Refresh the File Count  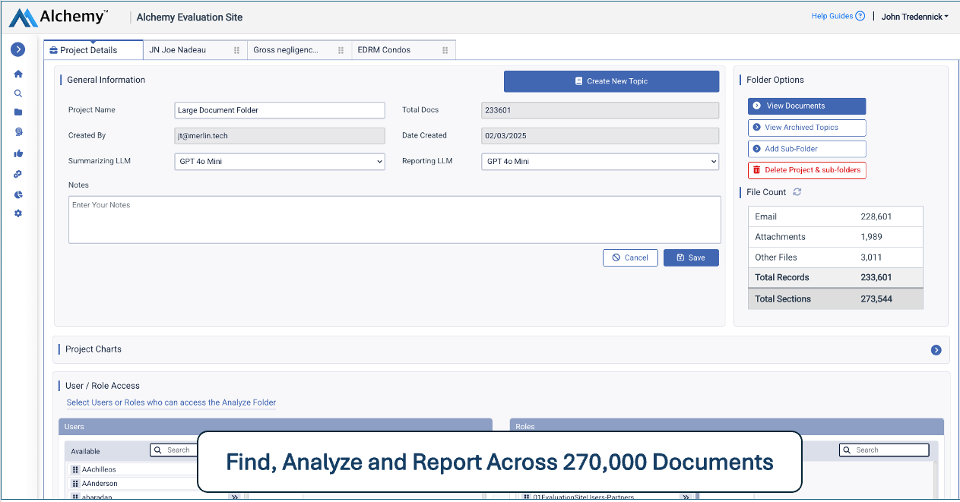pyautogui.click(x=797, y=192)
